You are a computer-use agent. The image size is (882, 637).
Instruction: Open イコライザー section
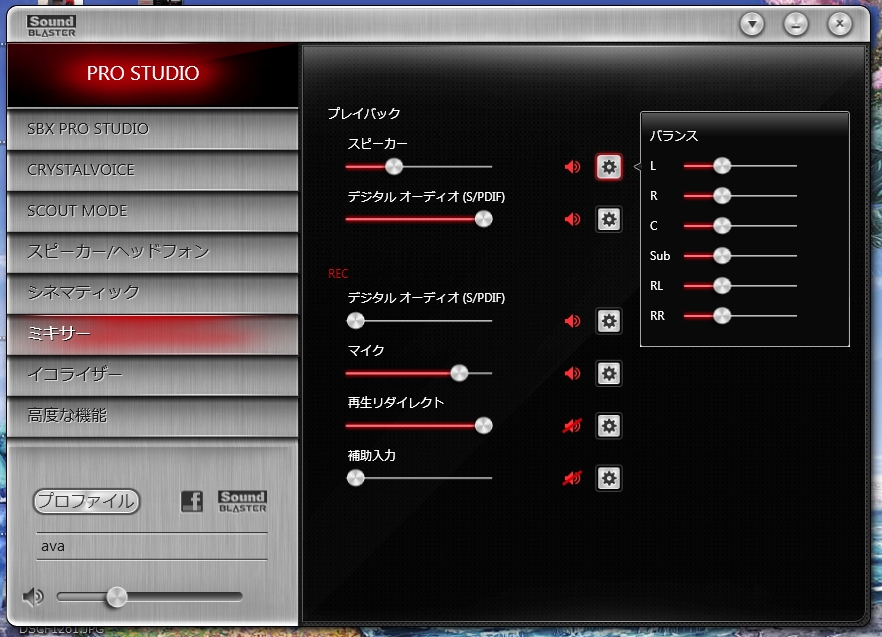click(152, 375)
